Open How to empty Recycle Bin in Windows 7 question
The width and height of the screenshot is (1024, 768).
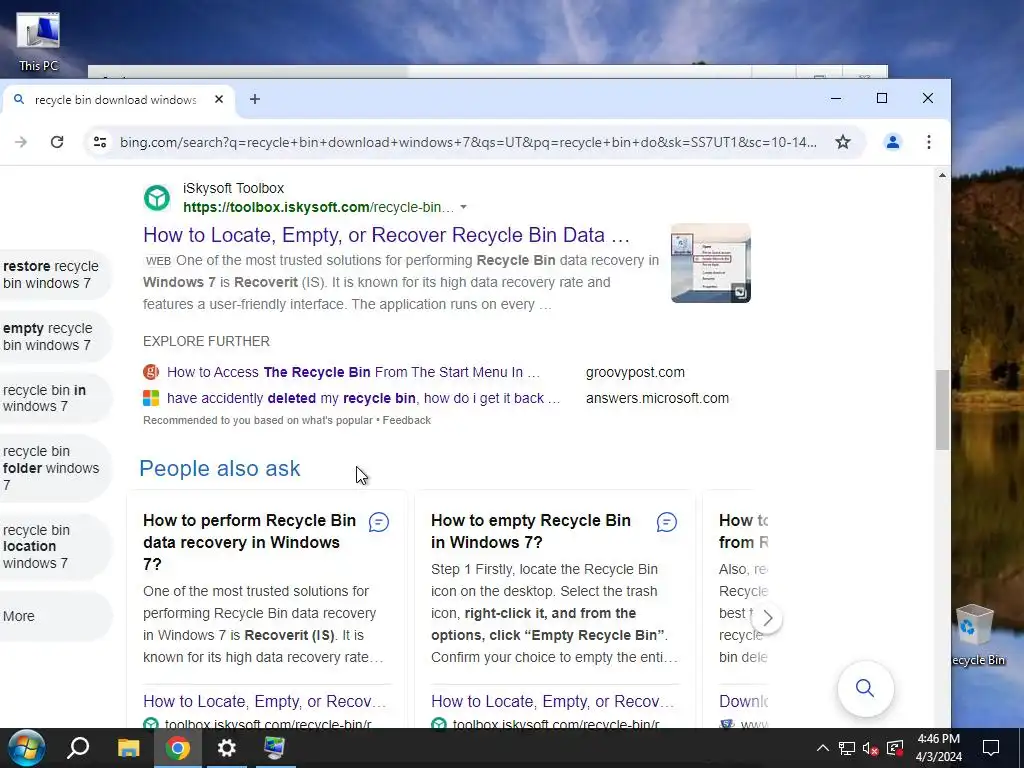point(531,532)
